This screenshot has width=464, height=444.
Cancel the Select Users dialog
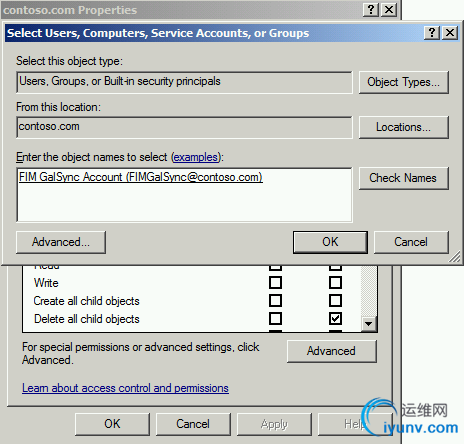(411, 242)
